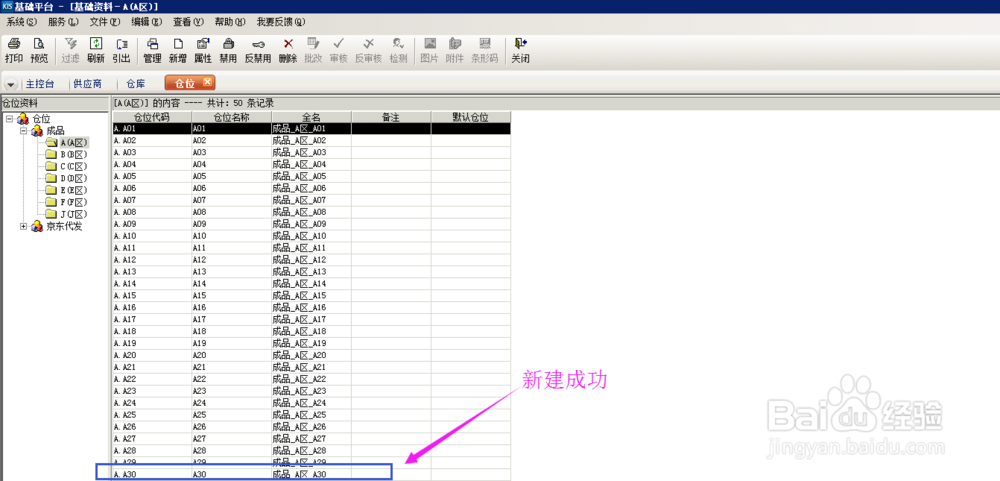Switch to the 主控台 tab
1000x481 pixels.
[40, 84]
